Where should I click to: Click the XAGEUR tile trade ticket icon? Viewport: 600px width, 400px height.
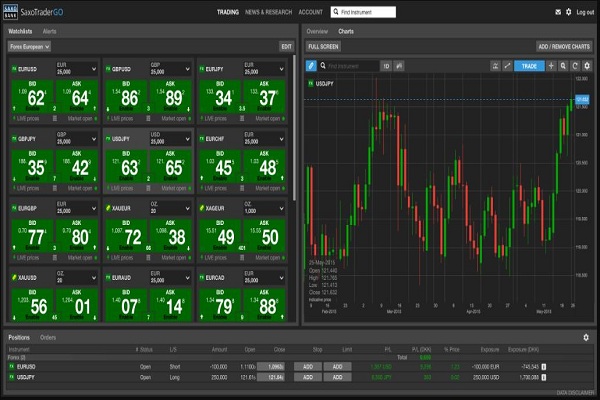pos(242,258)
